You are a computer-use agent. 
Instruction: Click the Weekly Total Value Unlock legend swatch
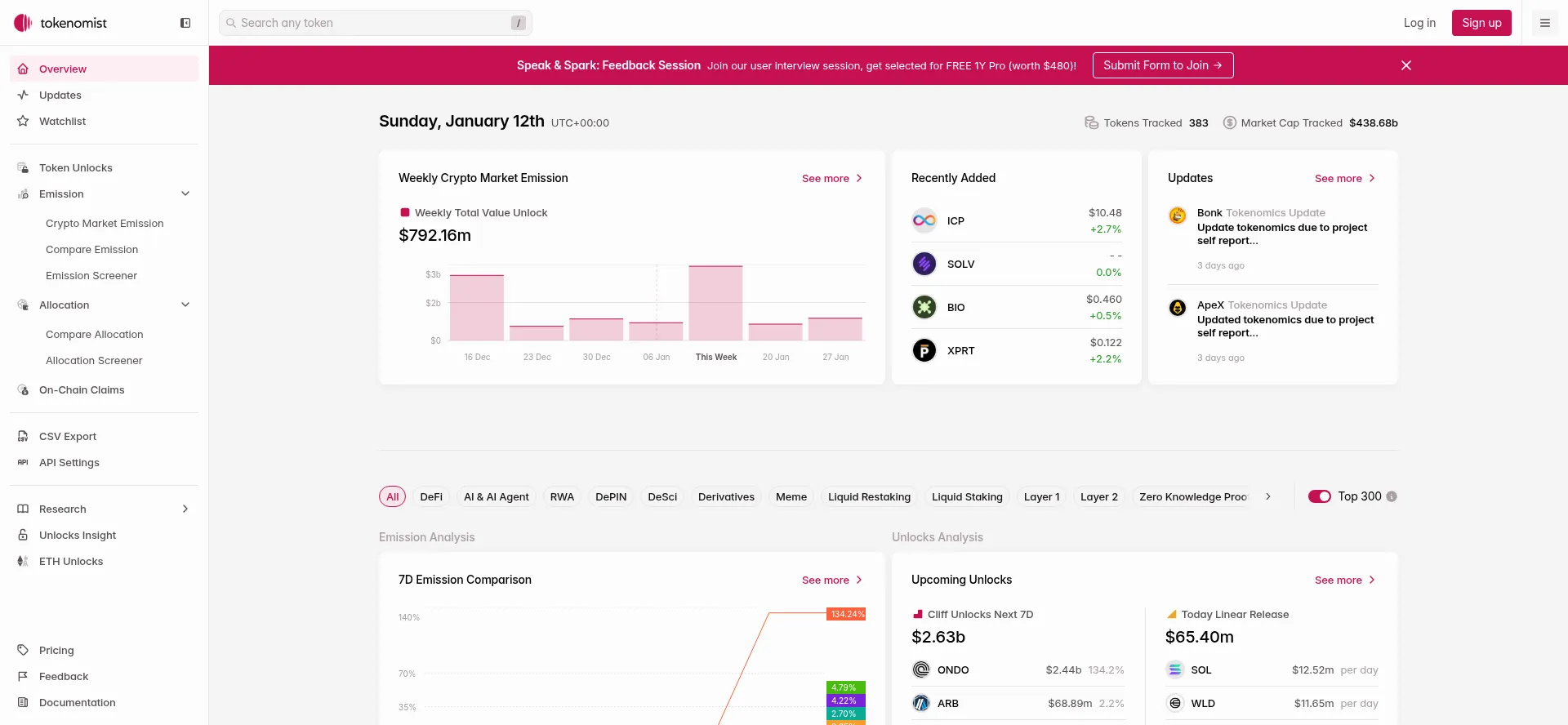404,212
